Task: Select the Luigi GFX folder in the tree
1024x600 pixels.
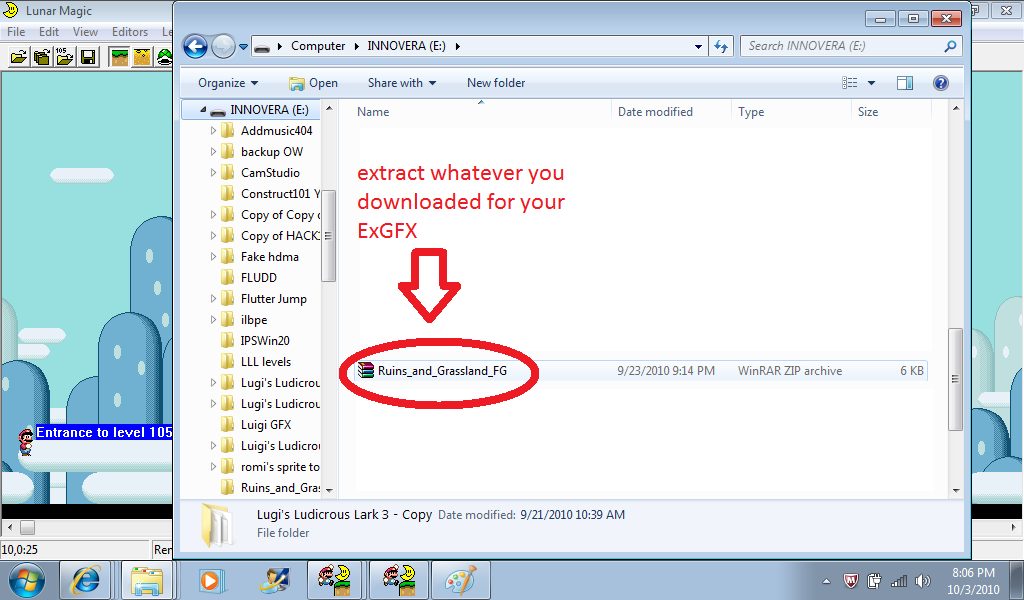Action: click(x=266, y=424)
